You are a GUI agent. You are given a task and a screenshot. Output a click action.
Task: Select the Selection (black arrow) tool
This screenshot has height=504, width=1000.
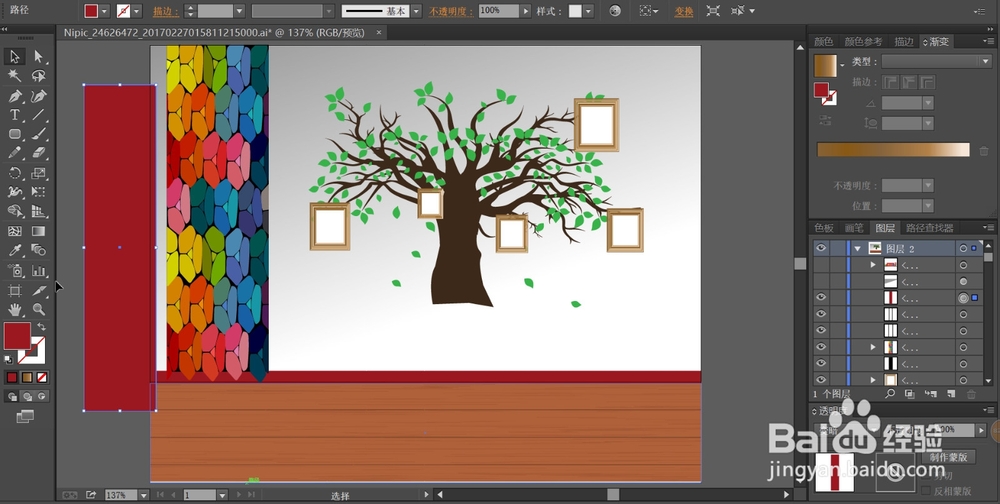[x=15, y=57]
